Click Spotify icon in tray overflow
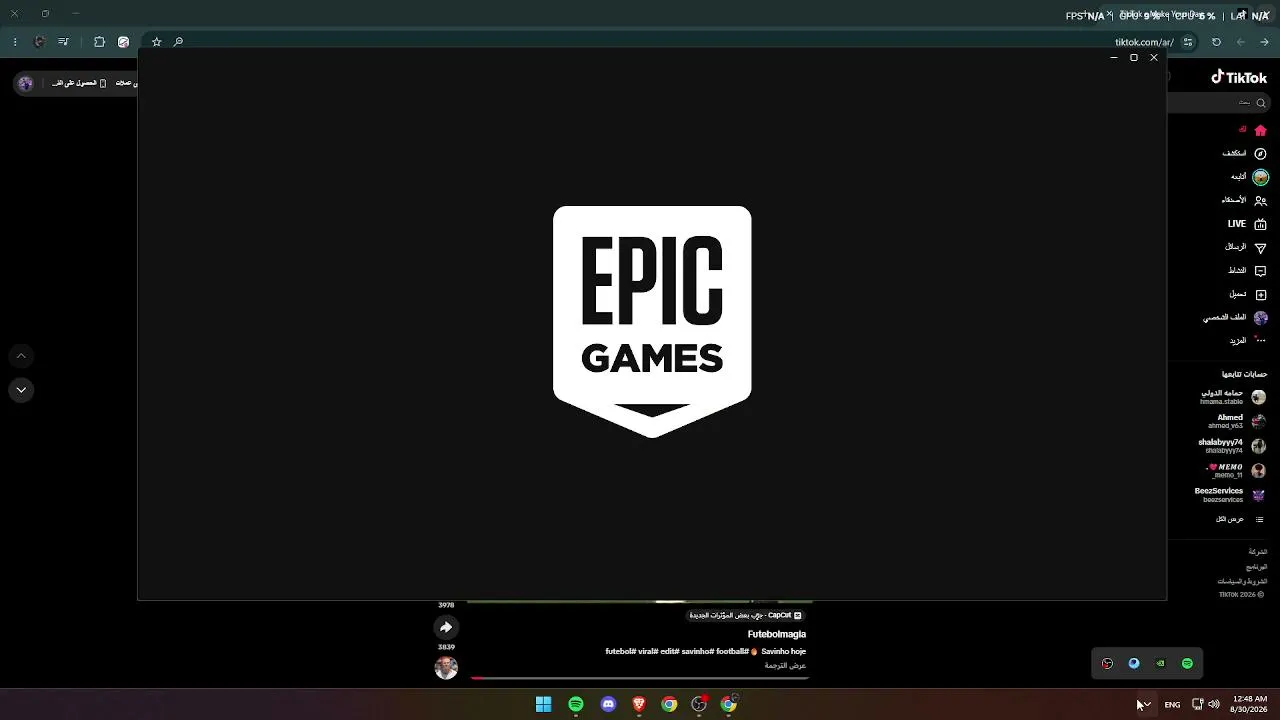 pos(1187,663)
